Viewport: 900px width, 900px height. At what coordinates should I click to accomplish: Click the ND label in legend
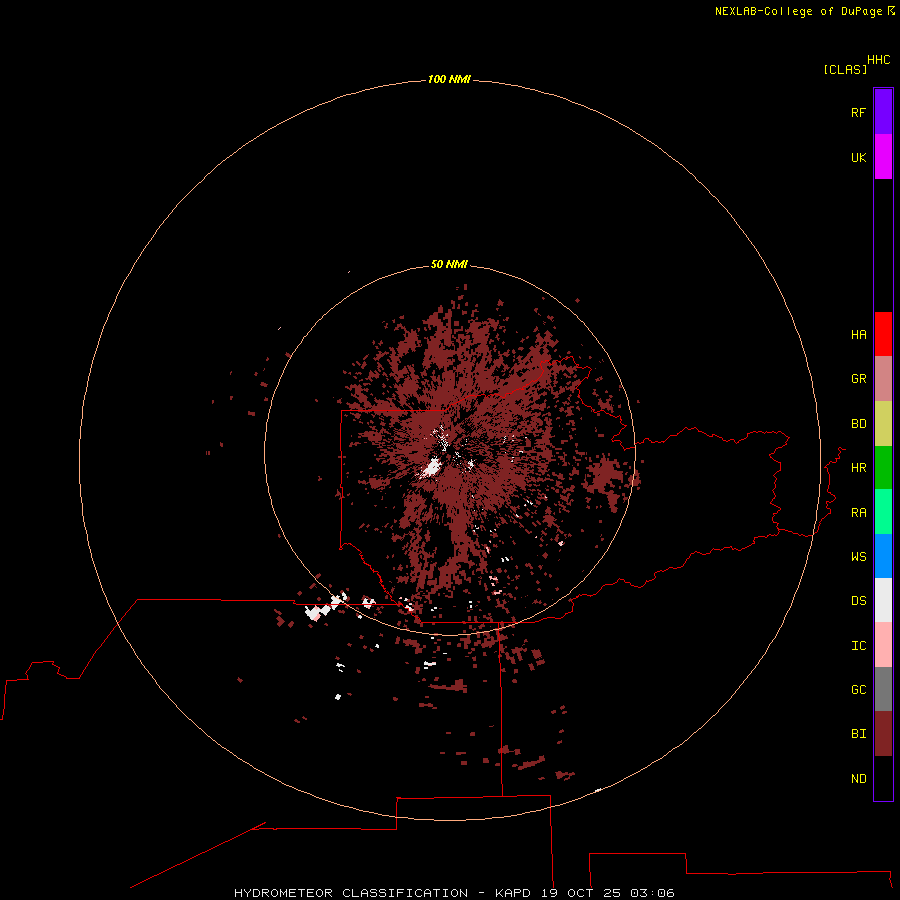[858, 779]
